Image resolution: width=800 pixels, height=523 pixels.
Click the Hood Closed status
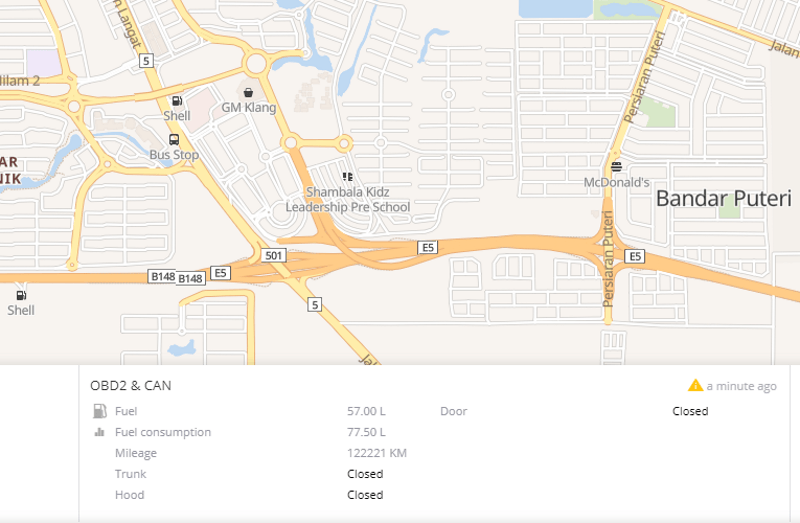[x=365, y=495]
